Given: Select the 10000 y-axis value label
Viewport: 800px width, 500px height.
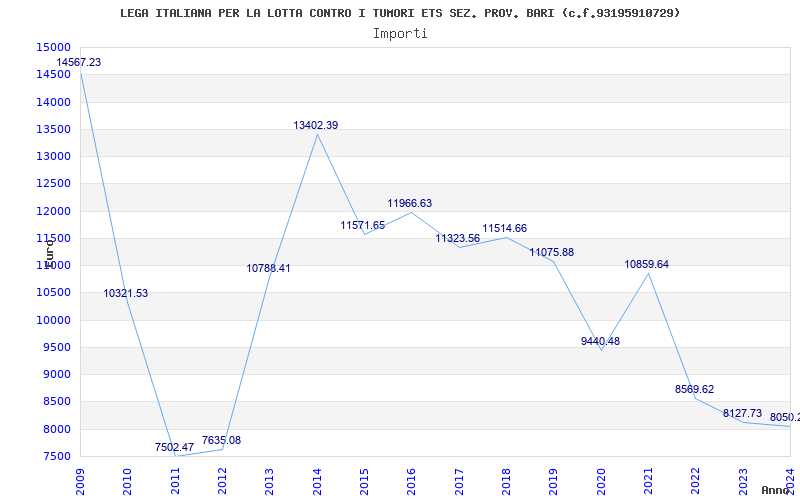Looking at the screenshot, I should pos(53,320).
